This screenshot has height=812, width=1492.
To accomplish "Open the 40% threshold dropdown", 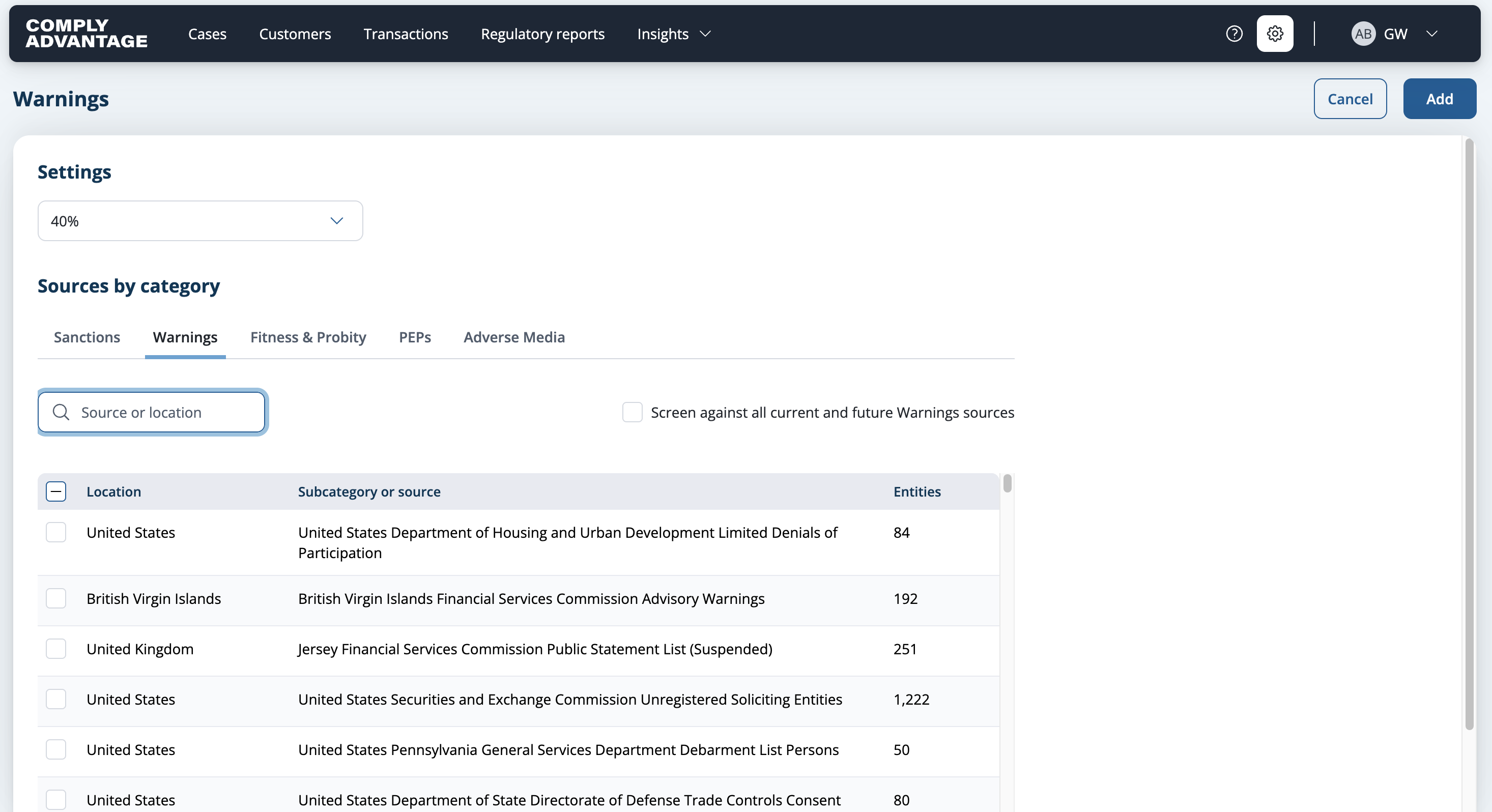I will click(x=200, y=221).
